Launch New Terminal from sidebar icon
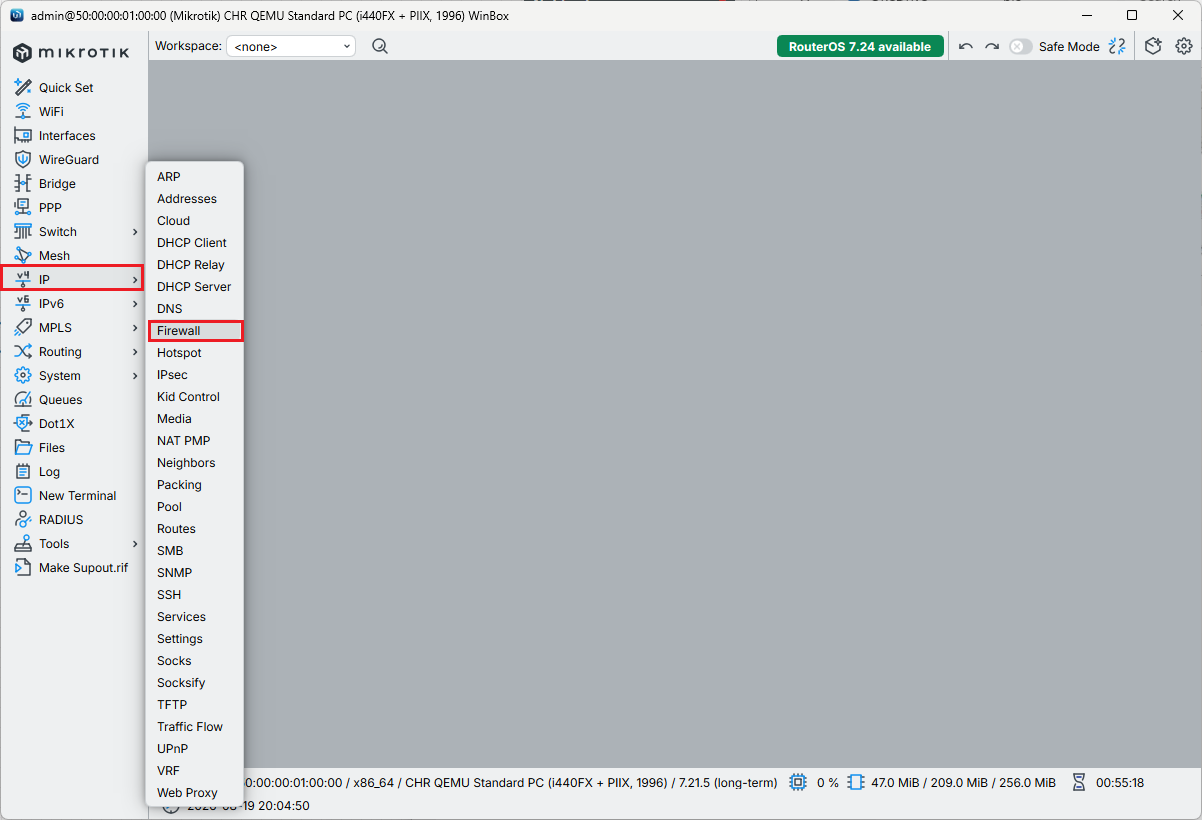 (x=23, y=495)
